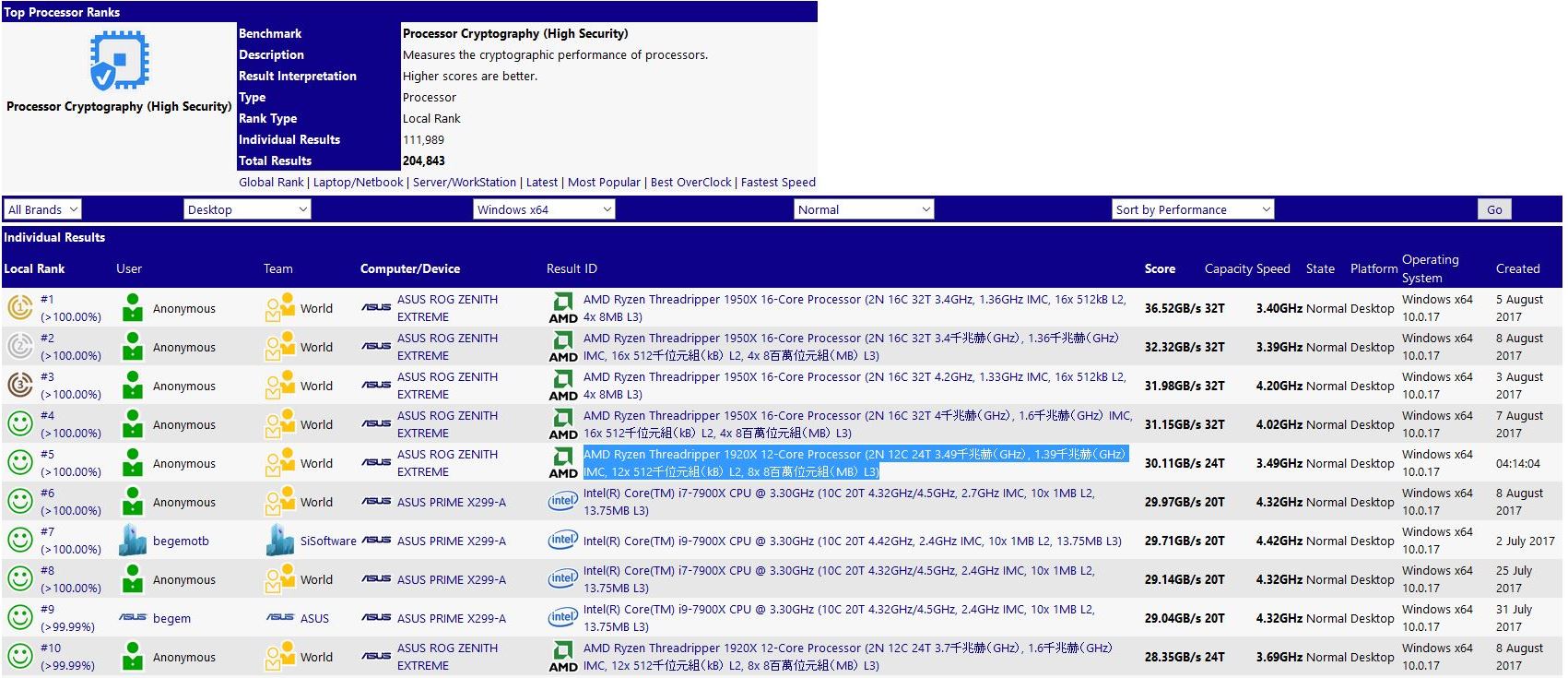Click the Intel logo in row #9
The image size is (1568, 678).
point(563,617)
